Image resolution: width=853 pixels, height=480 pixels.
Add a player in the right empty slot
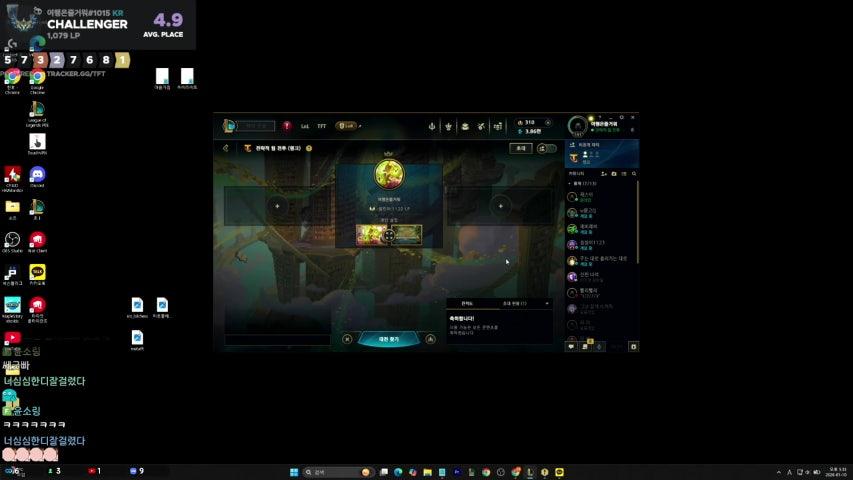pos(500,206)
